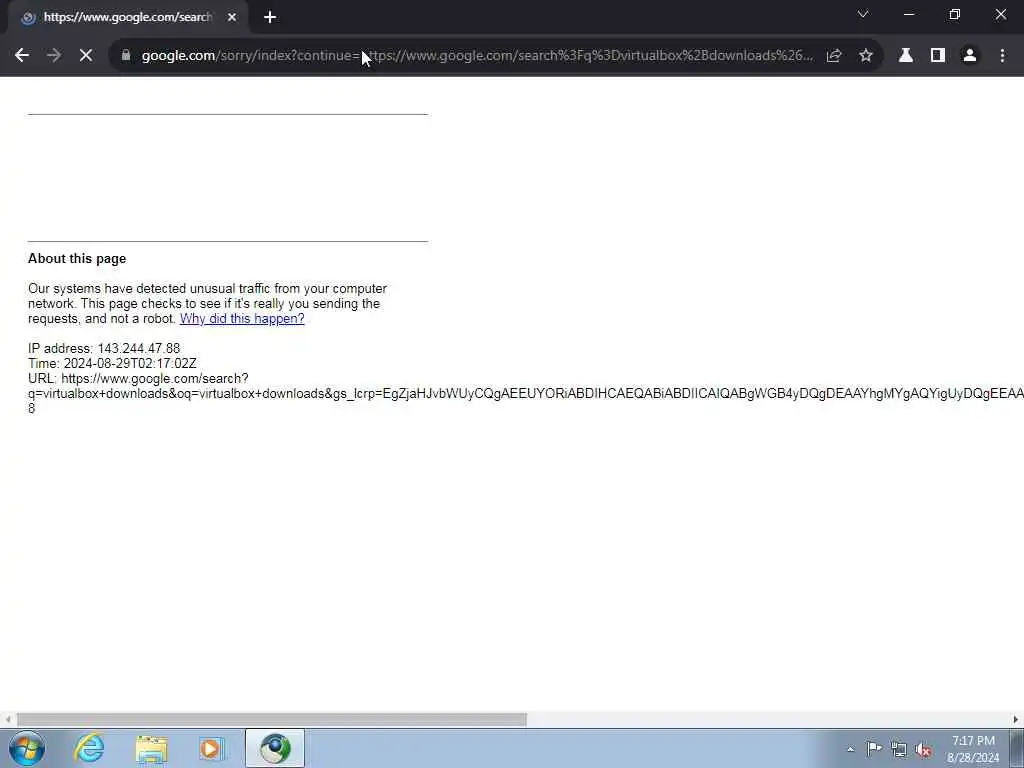Click the lock icon in the address bar
This screenshot has height=768, width=1024.
[126, 56]
